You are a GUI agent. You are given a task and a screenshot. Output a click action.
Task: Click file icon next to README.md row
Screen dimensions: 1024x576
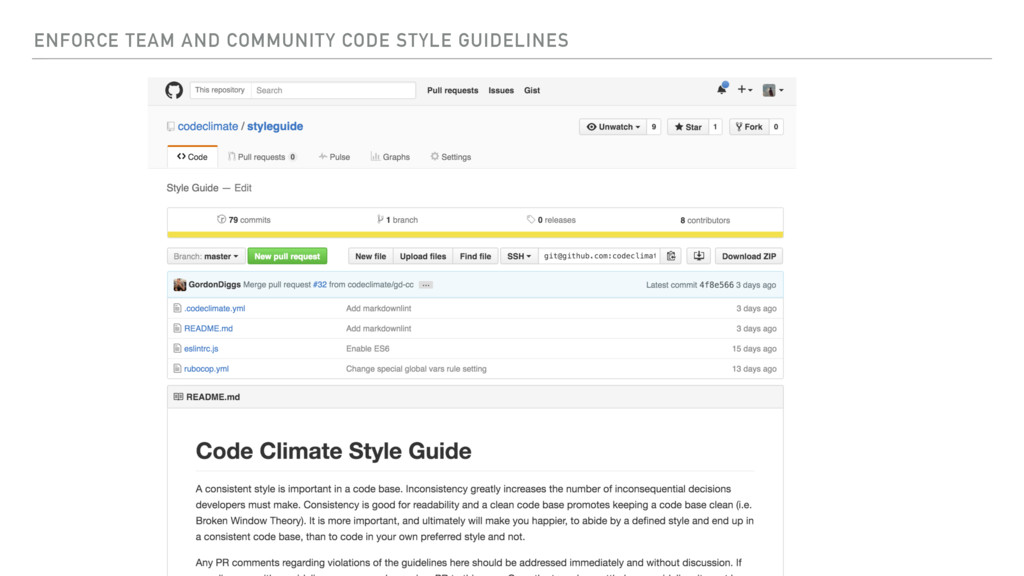[x=177, y=328]
